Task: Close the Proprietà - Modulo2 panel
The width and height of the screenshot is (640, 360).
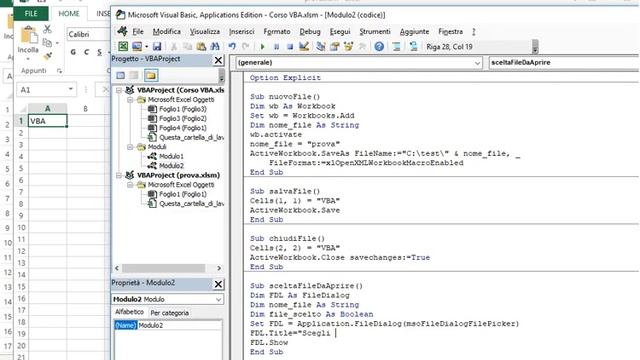Action: [218, 284]
